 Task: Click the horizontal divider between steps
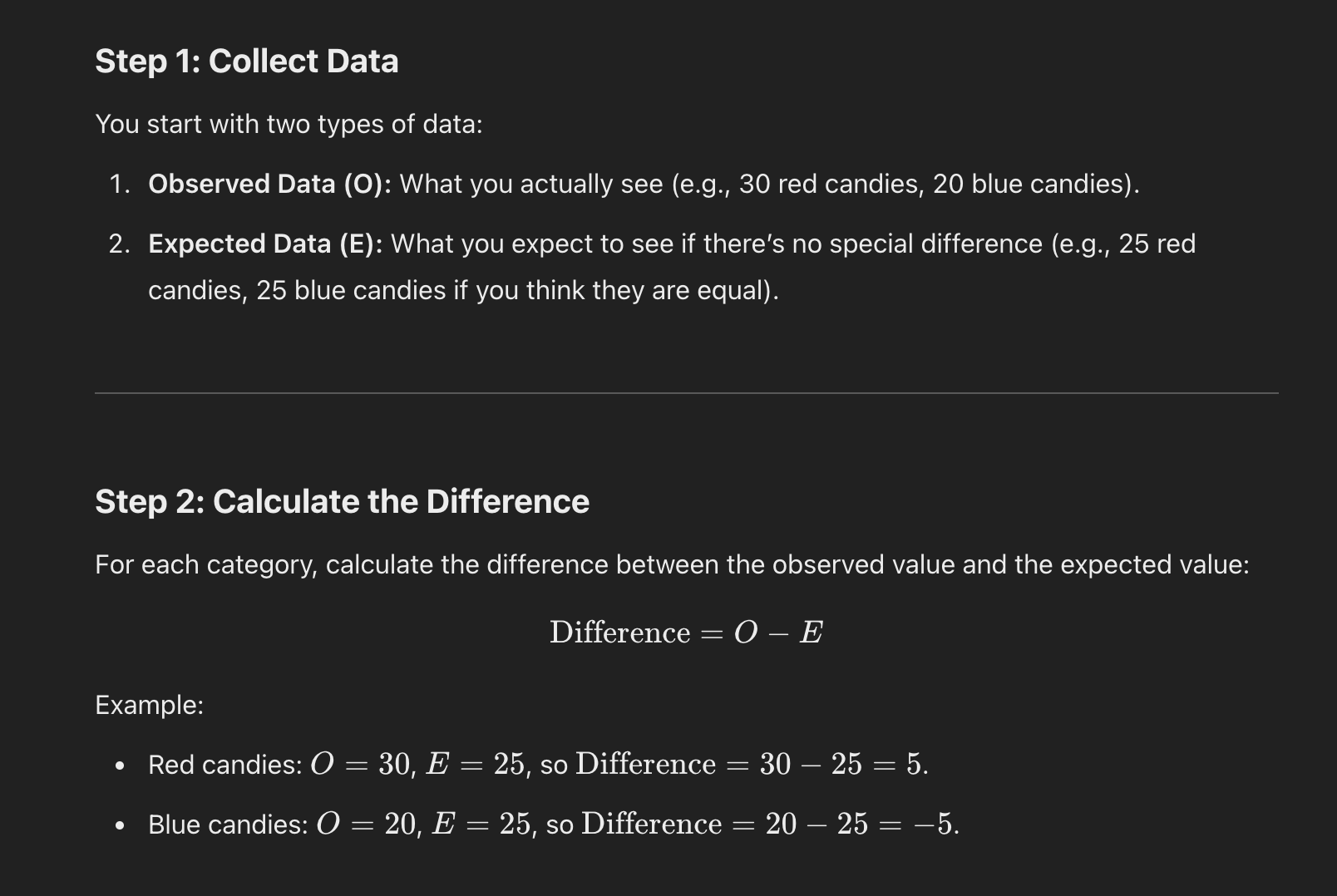tap(686, 393)
